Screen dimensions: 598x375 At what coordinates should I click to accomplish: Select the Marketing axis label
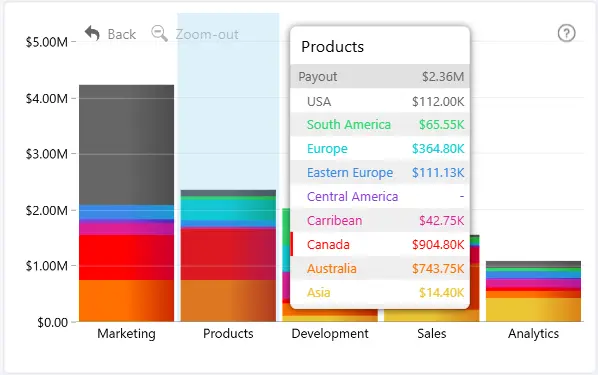(126, 333)
